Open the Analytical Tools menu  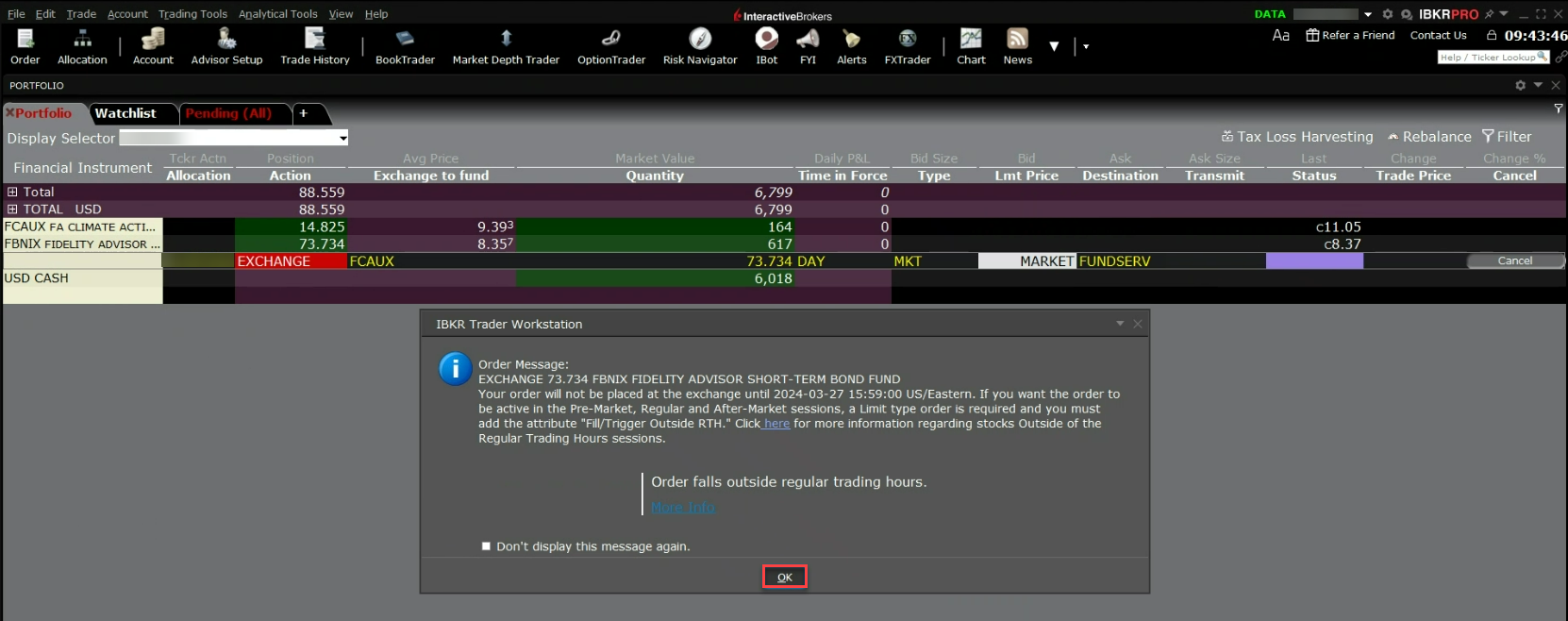277,14
